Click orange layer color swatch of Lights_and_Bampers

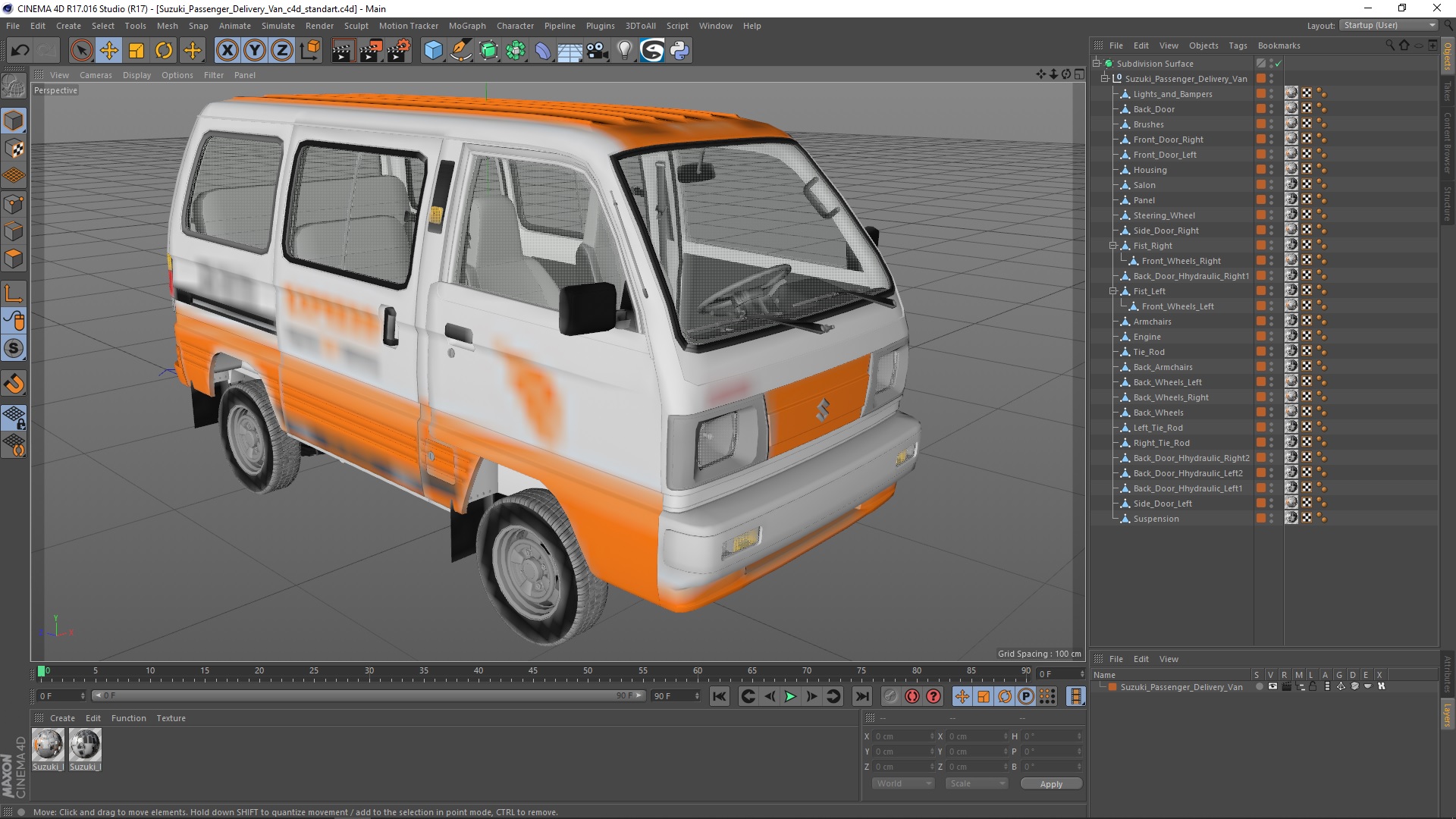click(x=1260, y=94)
